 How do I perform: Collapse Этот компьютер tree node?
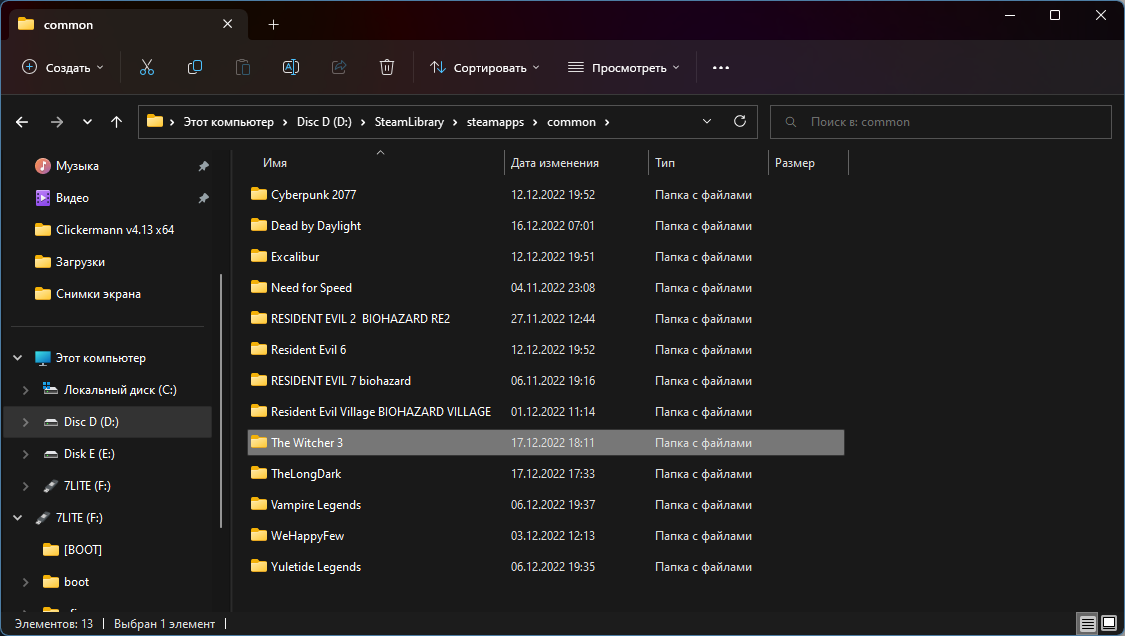(x=18, y=357)
